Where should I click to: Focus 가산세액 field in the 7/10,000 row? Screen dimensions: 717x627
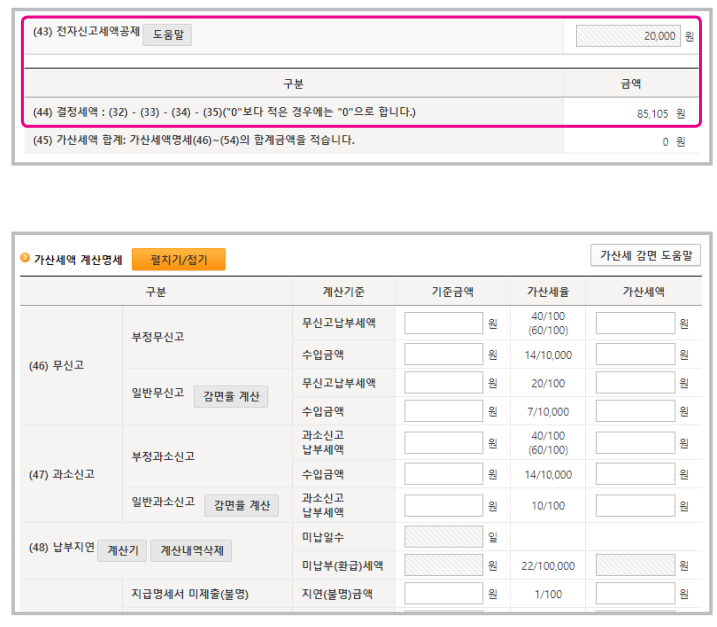[635, 411]
